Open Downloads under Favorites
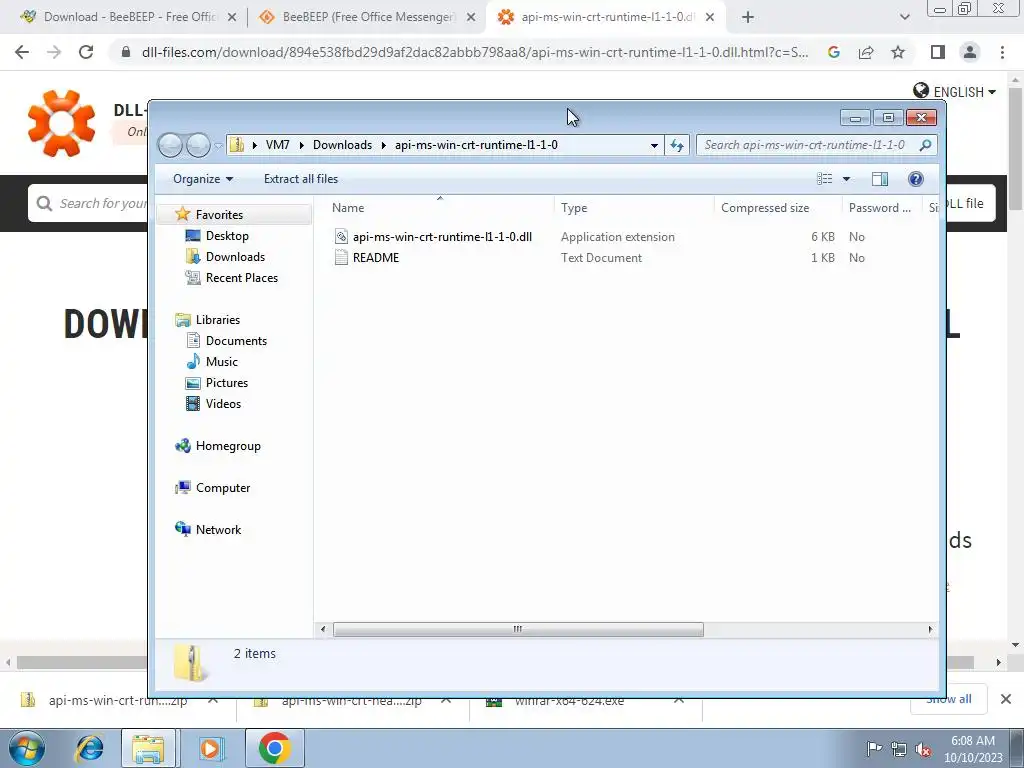1024x768 pixels. pyautogui.click(x=235, y=257)
